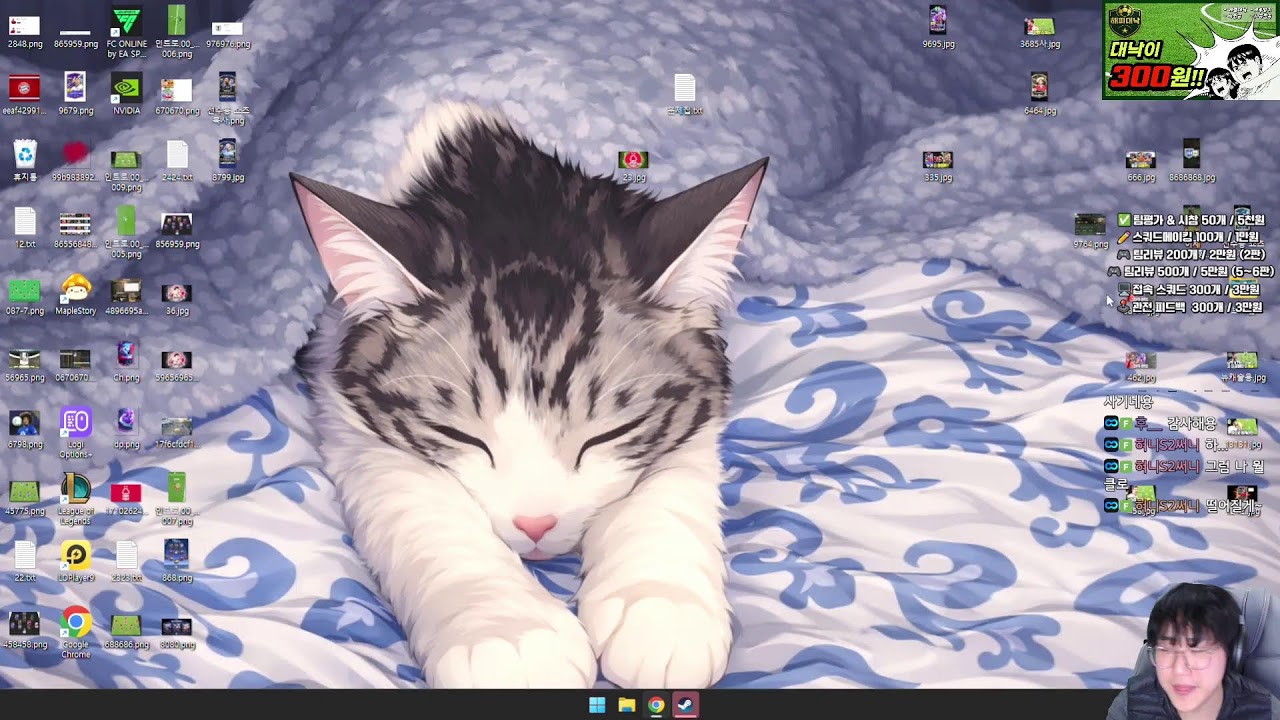Select the Google Chrome desktop shortcut
1280x720 pixels.
click(x=75, y=625)
